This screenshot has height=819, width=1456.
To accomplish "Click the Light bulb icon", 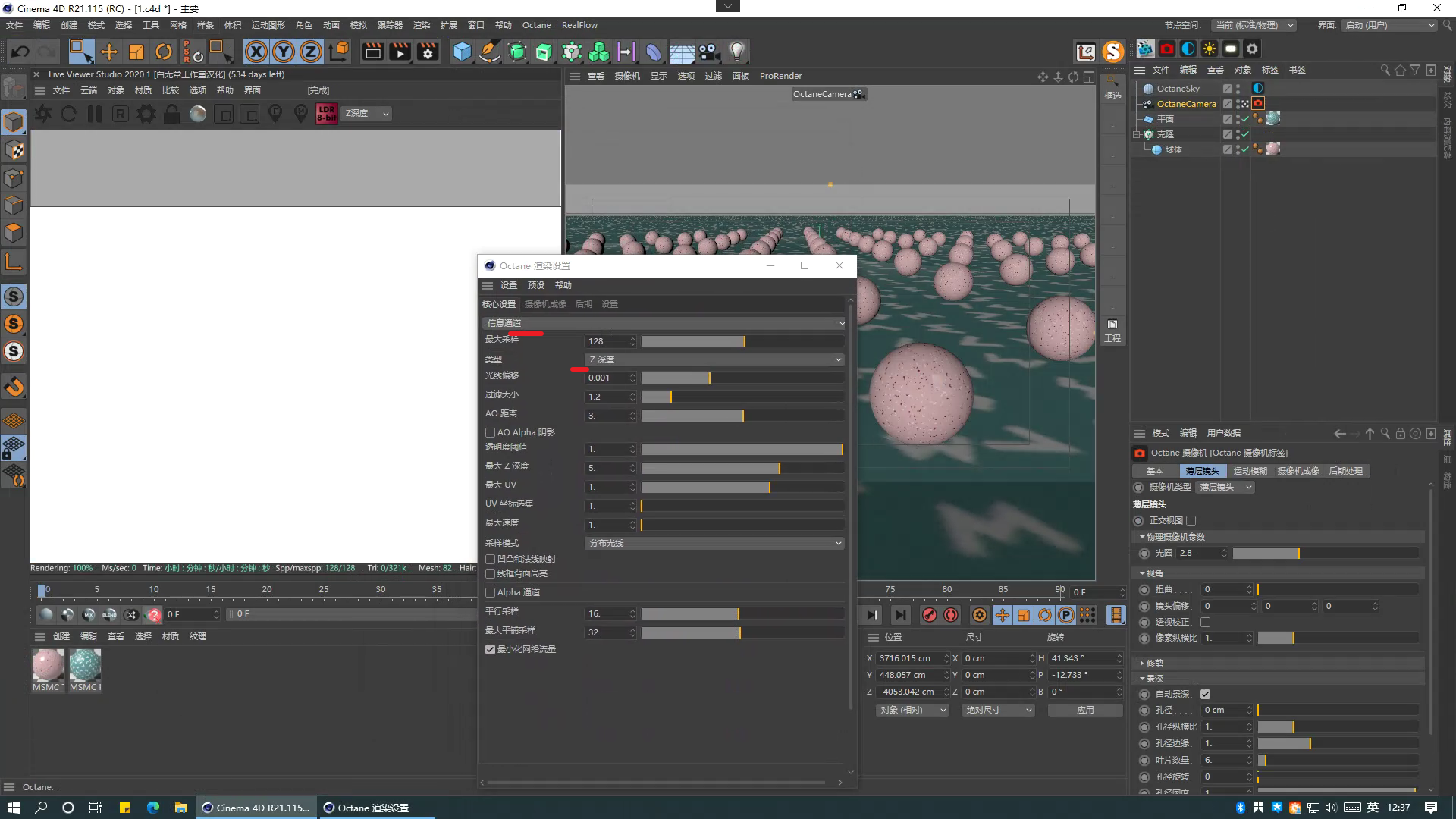I will pyautogui.click(x=736, y=52).
